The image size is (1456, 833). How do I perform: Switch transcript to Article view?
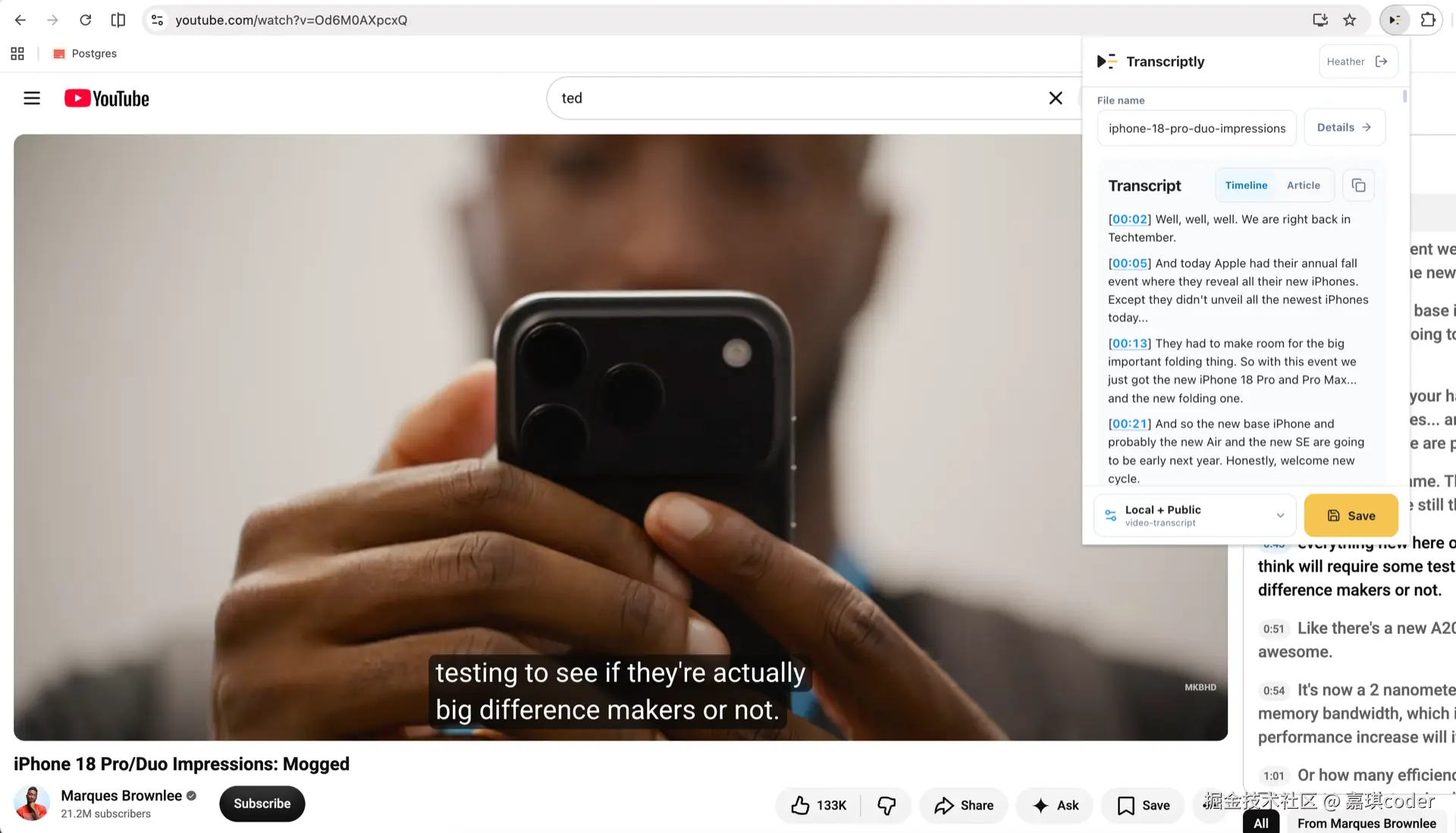pos(1304,185)
